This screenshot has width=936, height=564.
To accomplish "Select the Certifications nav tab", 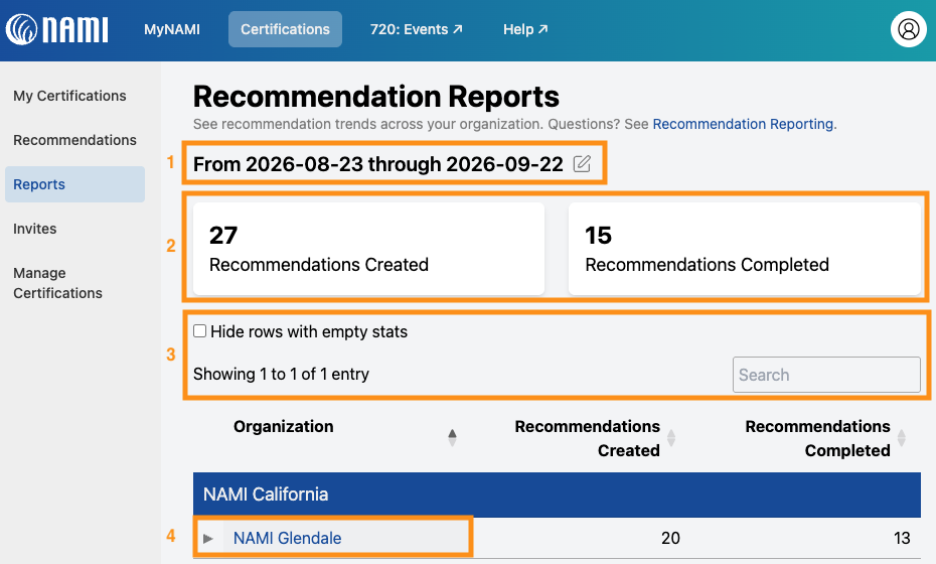I will pos(285,29).
